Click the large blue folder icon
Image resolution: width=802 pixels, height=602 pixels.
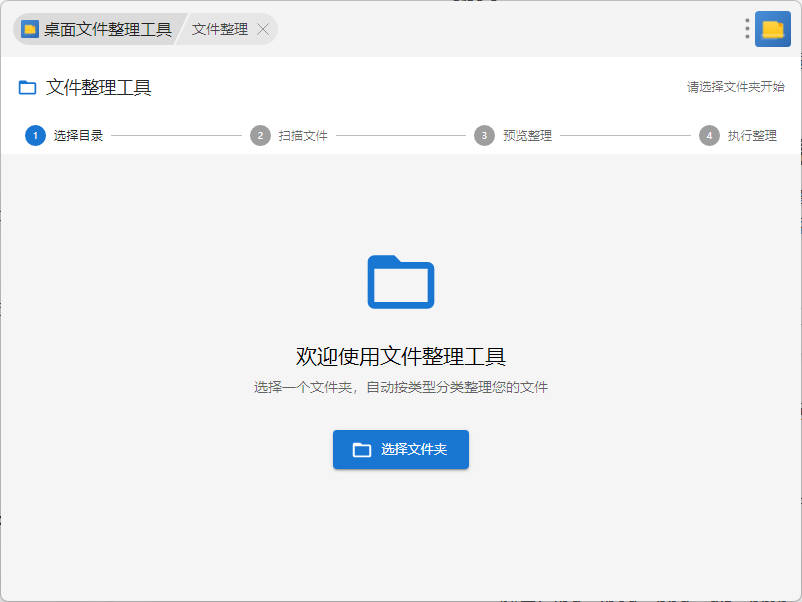(401, 282)
